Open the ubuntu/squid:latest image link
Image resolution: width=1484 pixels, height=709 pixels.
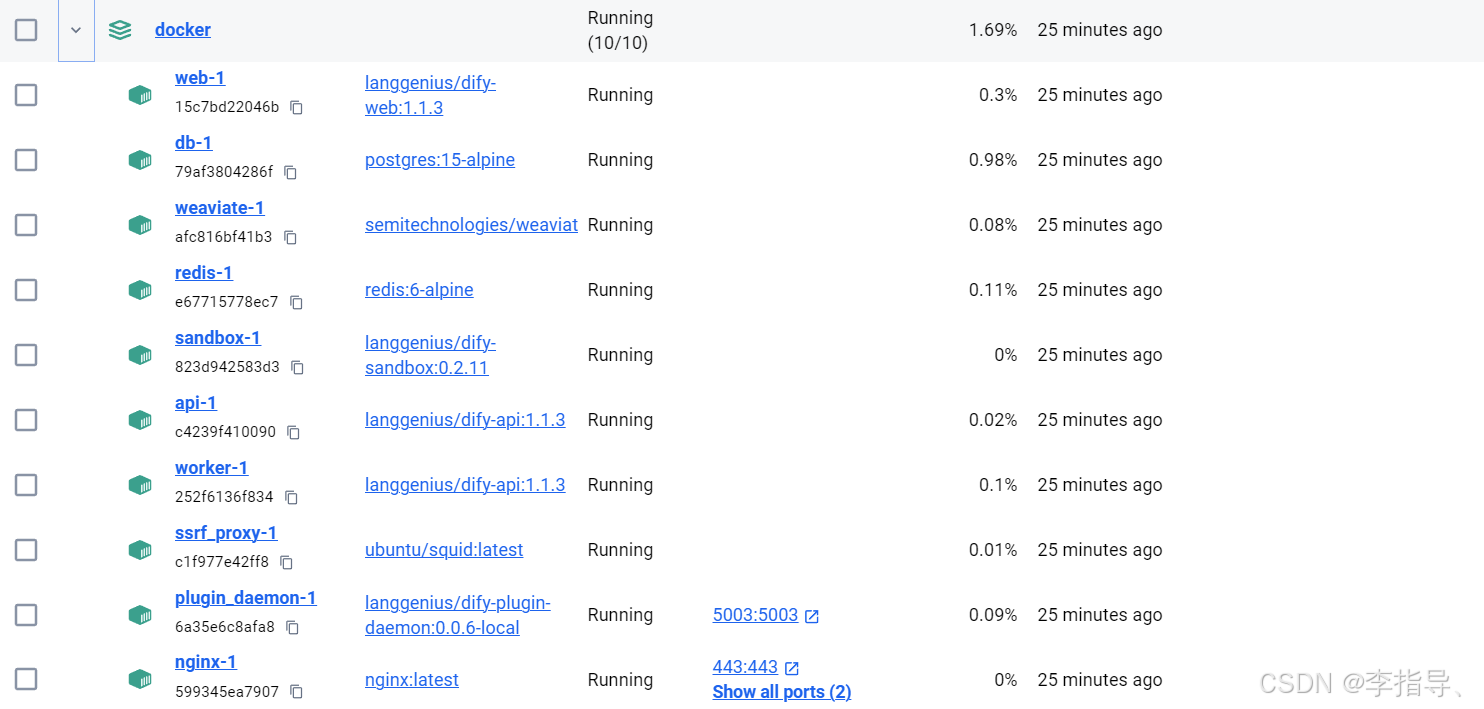(x=444, y=550)
